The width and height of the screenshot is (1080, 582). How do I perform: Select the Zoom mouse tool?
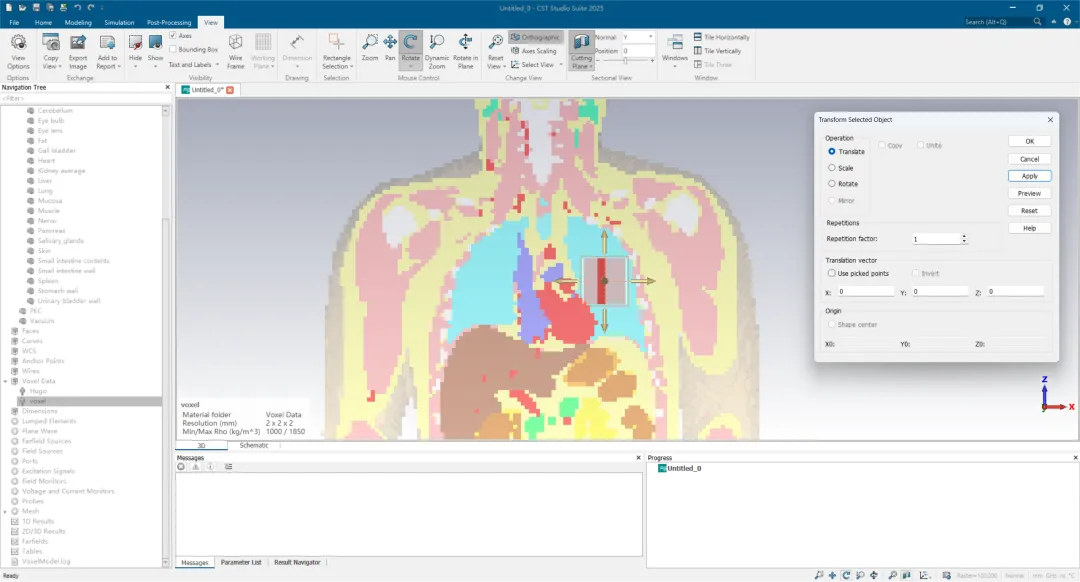pyautogui.click(x=370, y=48)
